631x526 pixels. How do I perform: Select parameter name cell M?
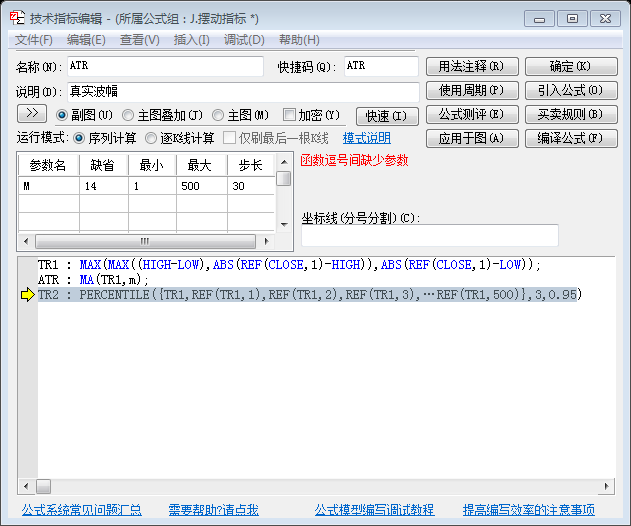pyautogui.click(x=49, y=186)
